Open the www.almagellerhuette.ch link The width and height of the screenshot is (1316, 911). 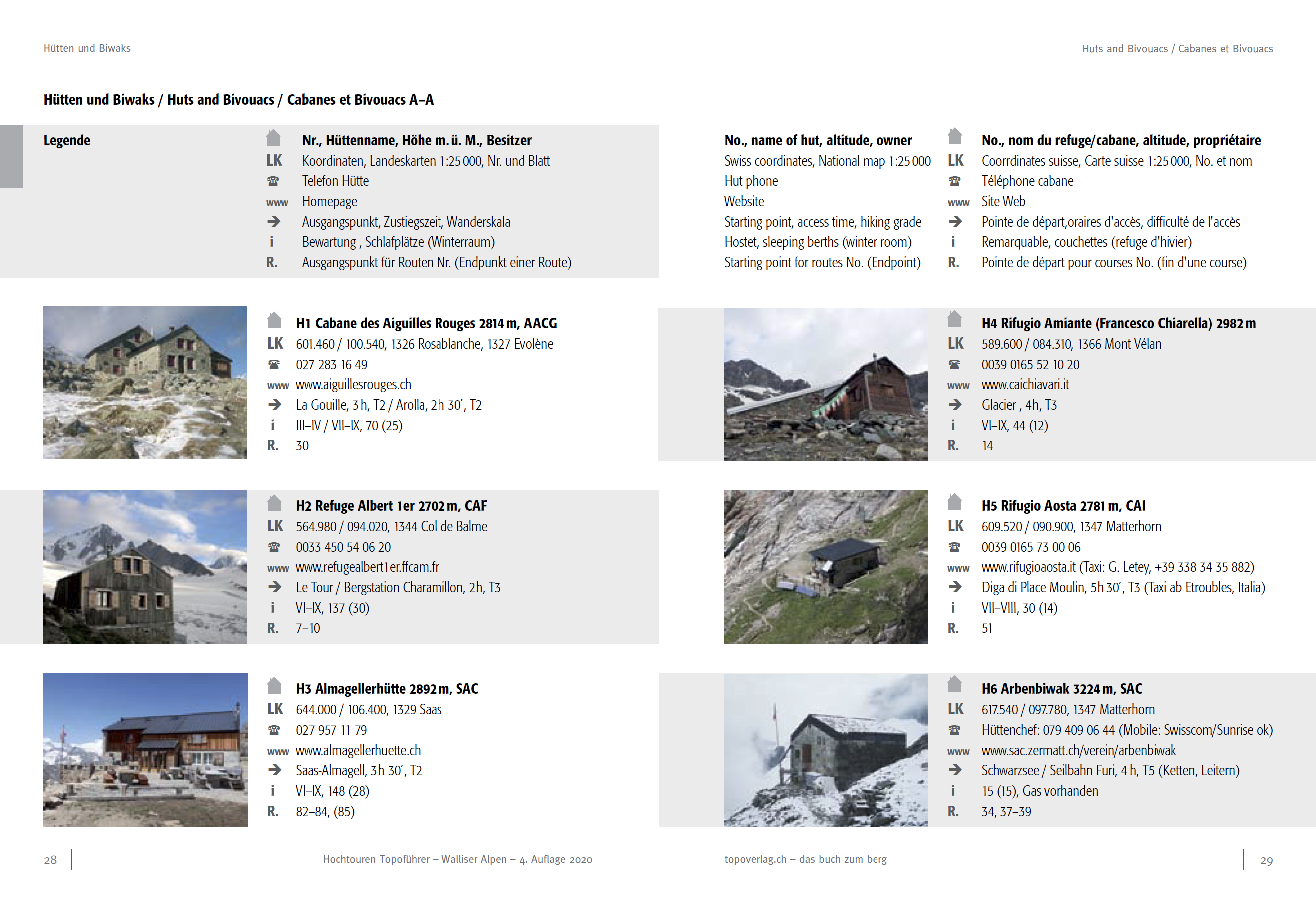click(358, 750)
